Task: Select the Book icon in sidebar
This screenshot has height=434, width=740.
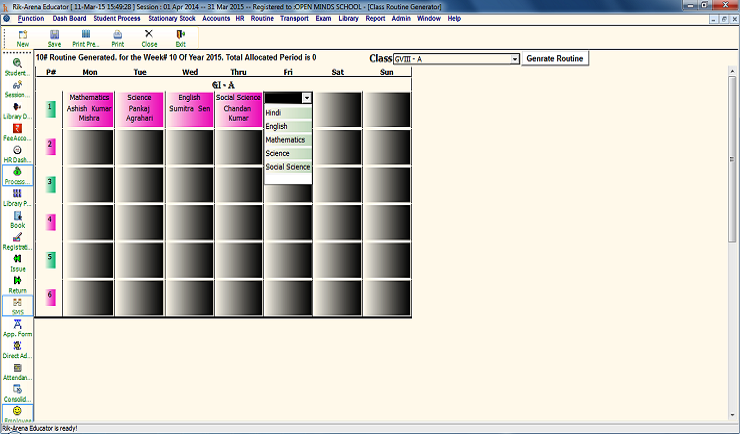Action: coord(17,220)
